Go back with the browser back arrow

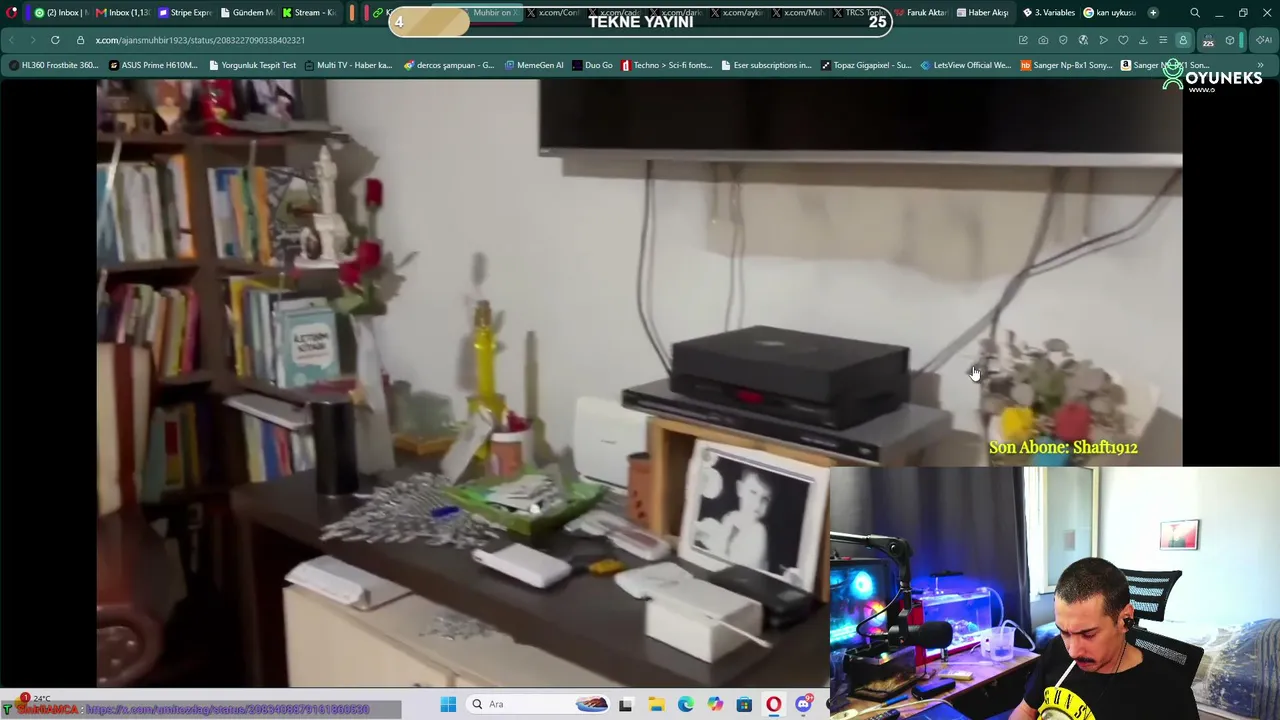tap(12, 40)
